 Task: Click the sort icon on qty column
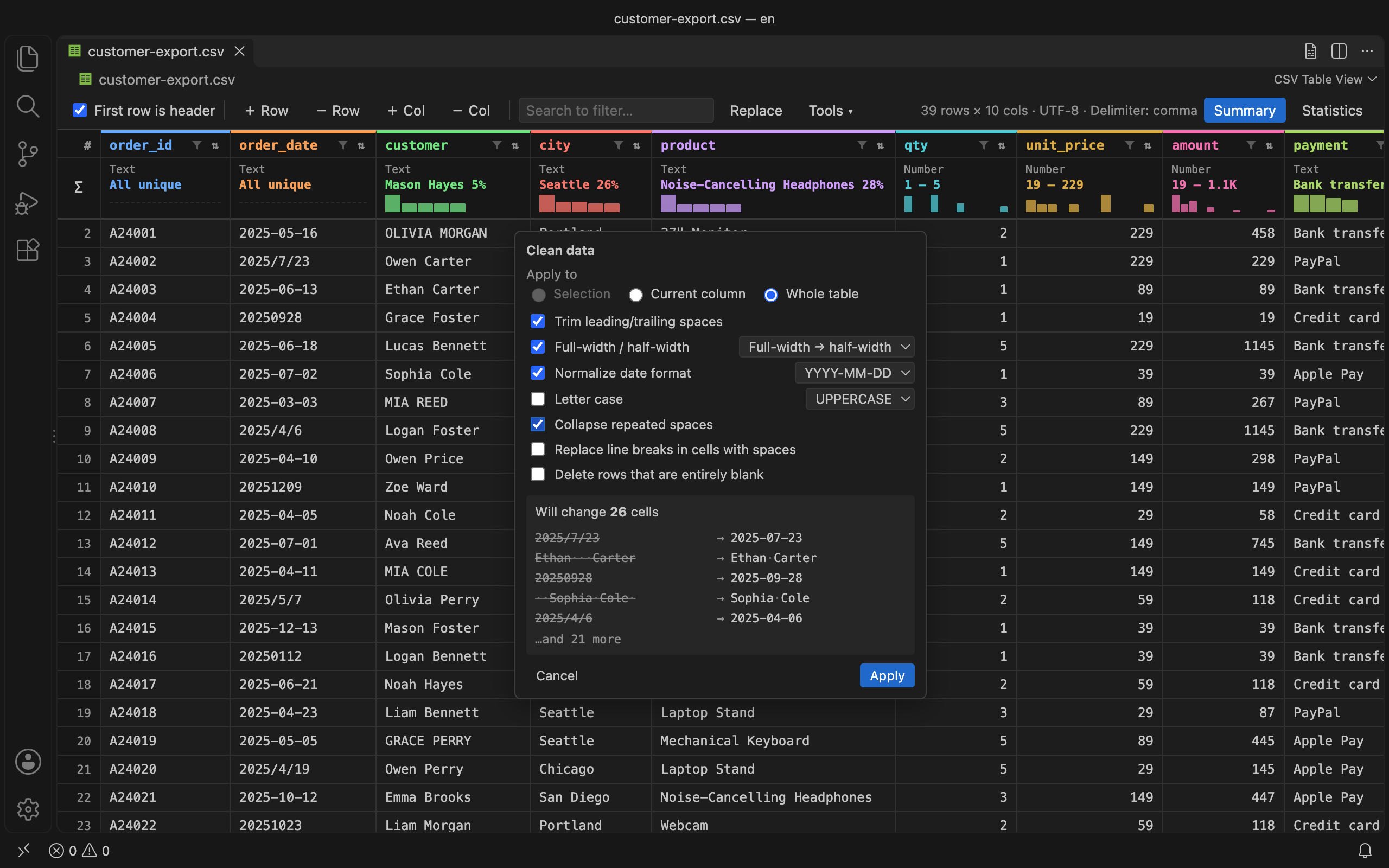1002,145
